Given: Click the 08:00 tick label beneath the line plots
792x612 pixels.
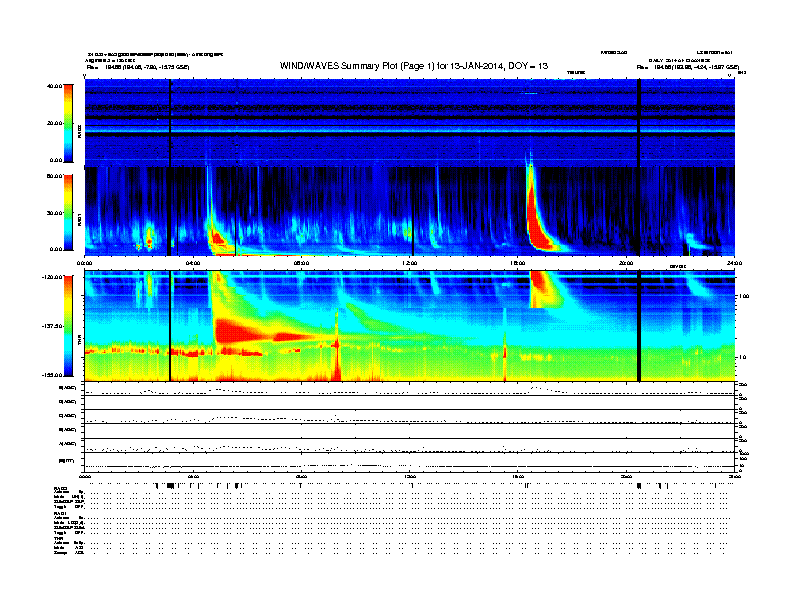Looking at the screenshot, I should [x=302, y=476].
